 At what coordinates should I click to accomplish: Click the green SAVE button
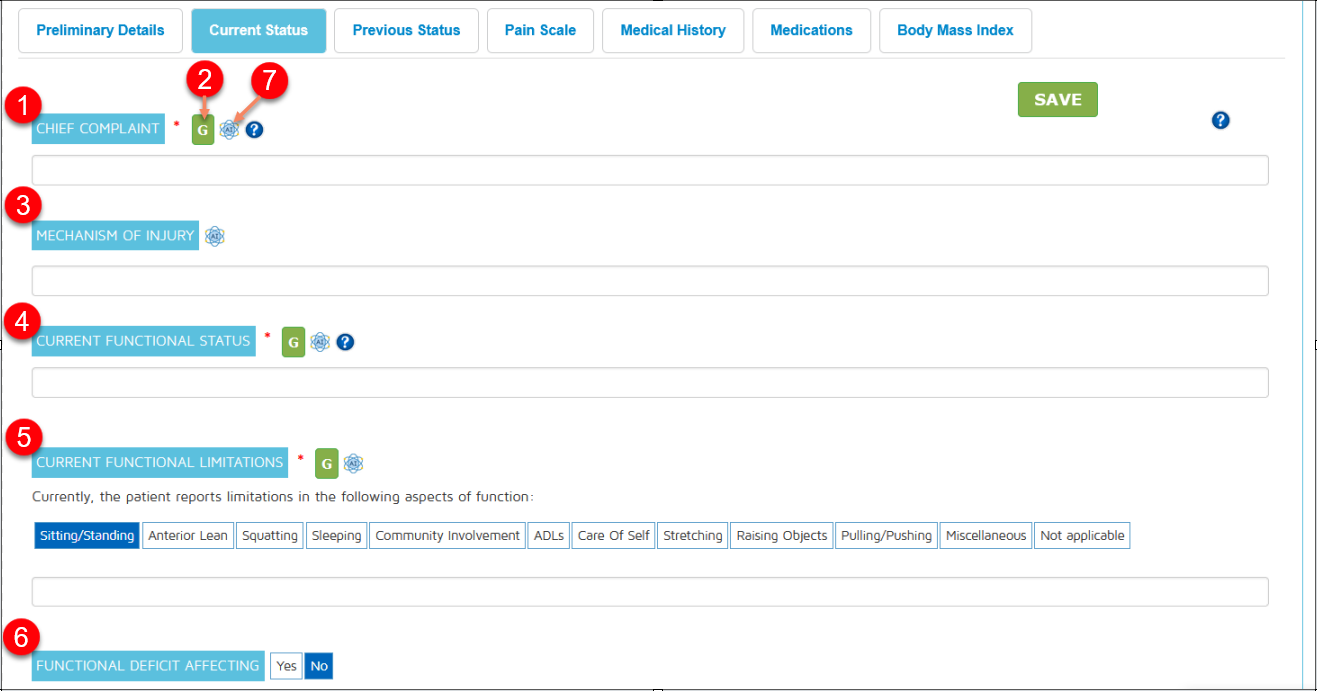(1057, 100)
